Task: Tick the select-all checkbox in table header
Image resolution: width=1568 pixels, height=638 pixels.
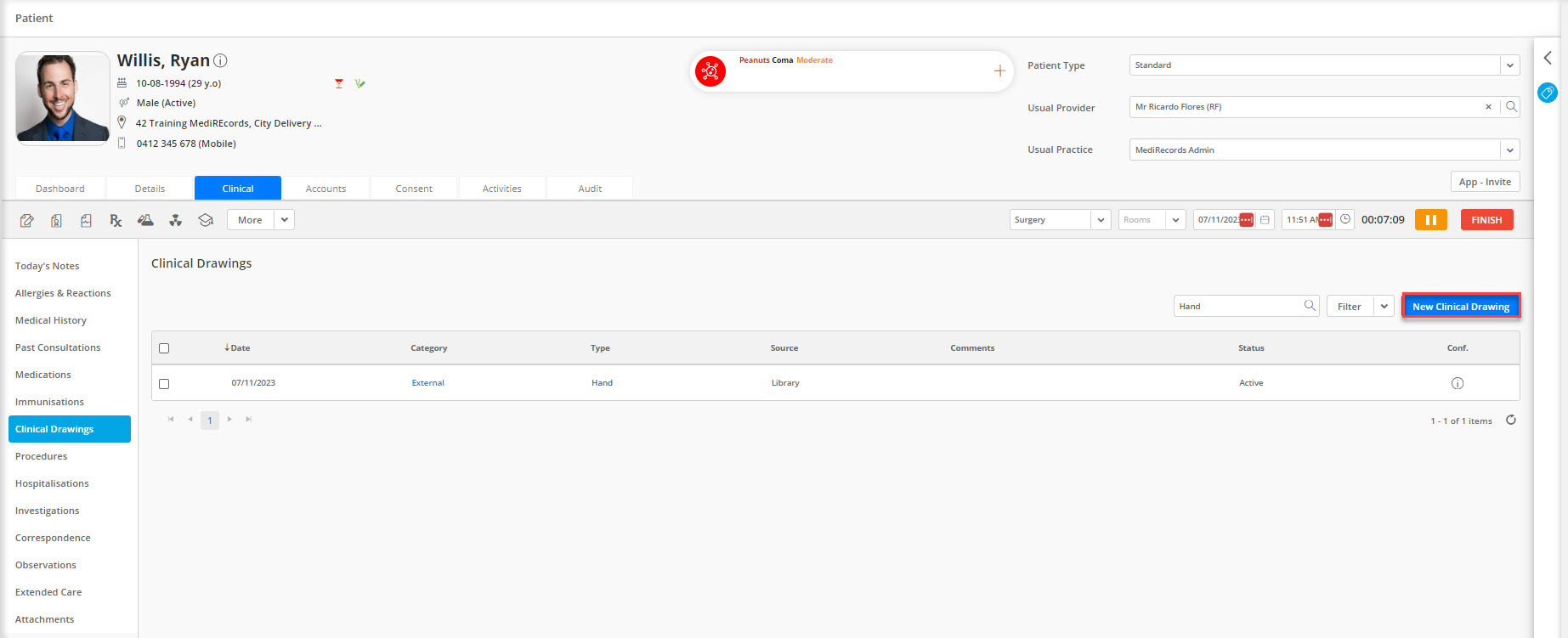Action: (164, 348)
